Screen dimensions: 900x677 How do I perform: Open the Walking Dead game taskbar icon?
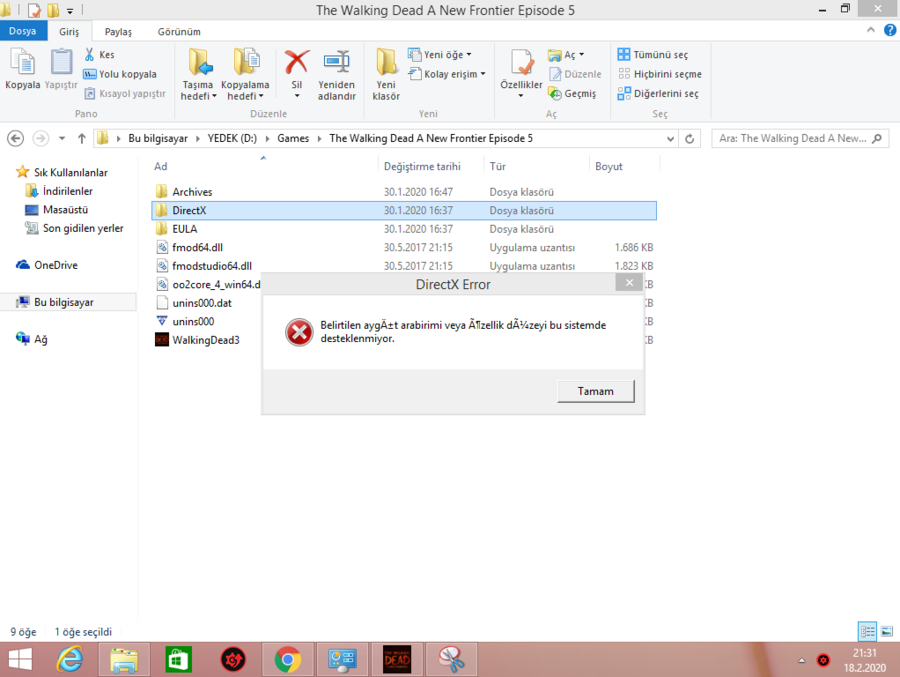point(397,660)
